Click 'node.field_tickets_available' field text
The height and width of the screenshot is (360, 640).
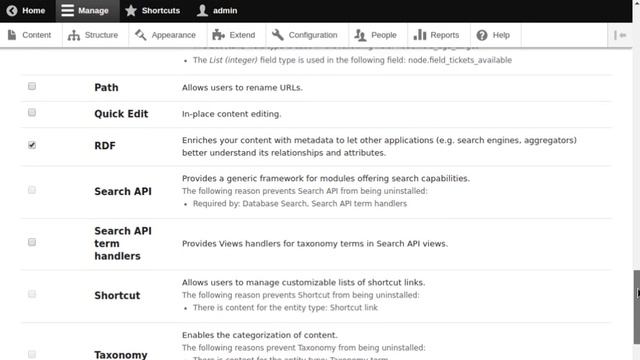coord(460,60)
